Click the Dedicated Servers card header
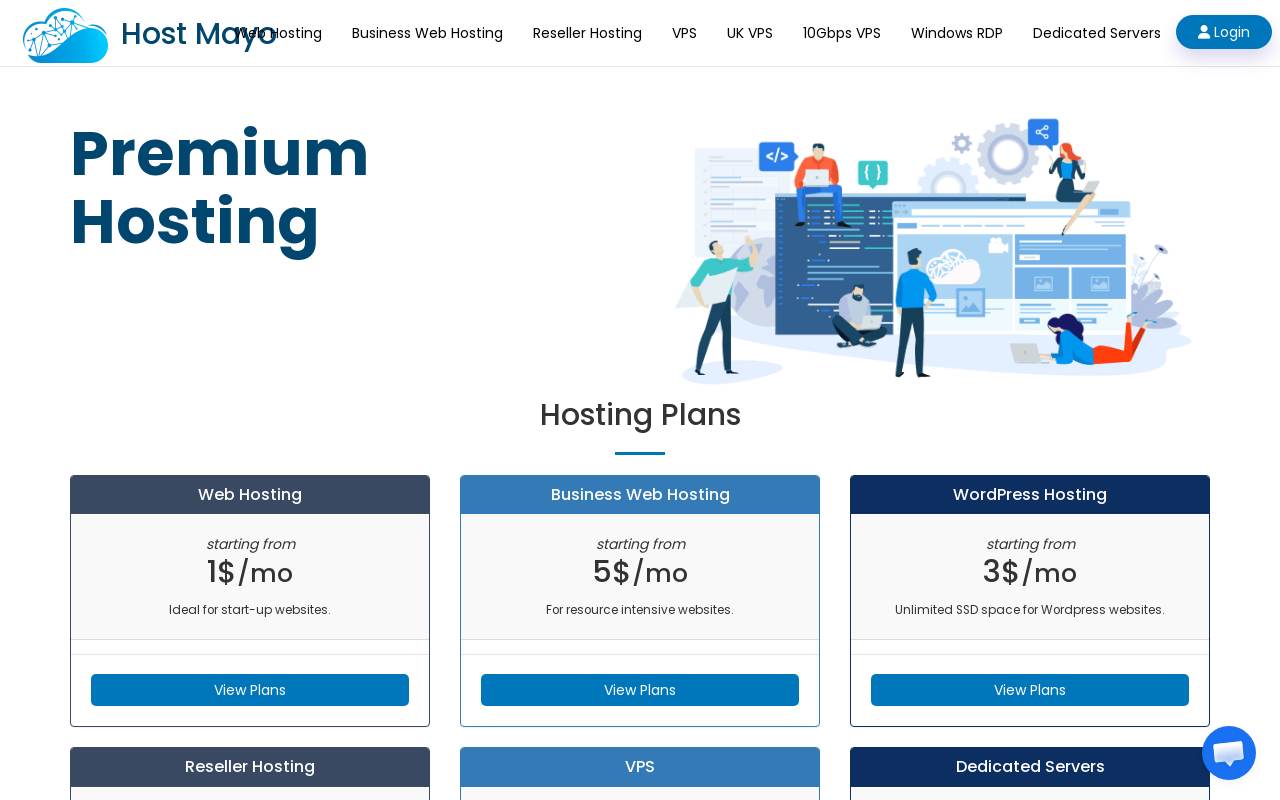Viewport: 1280px width, 800px height. click(x=1030, y=767)
